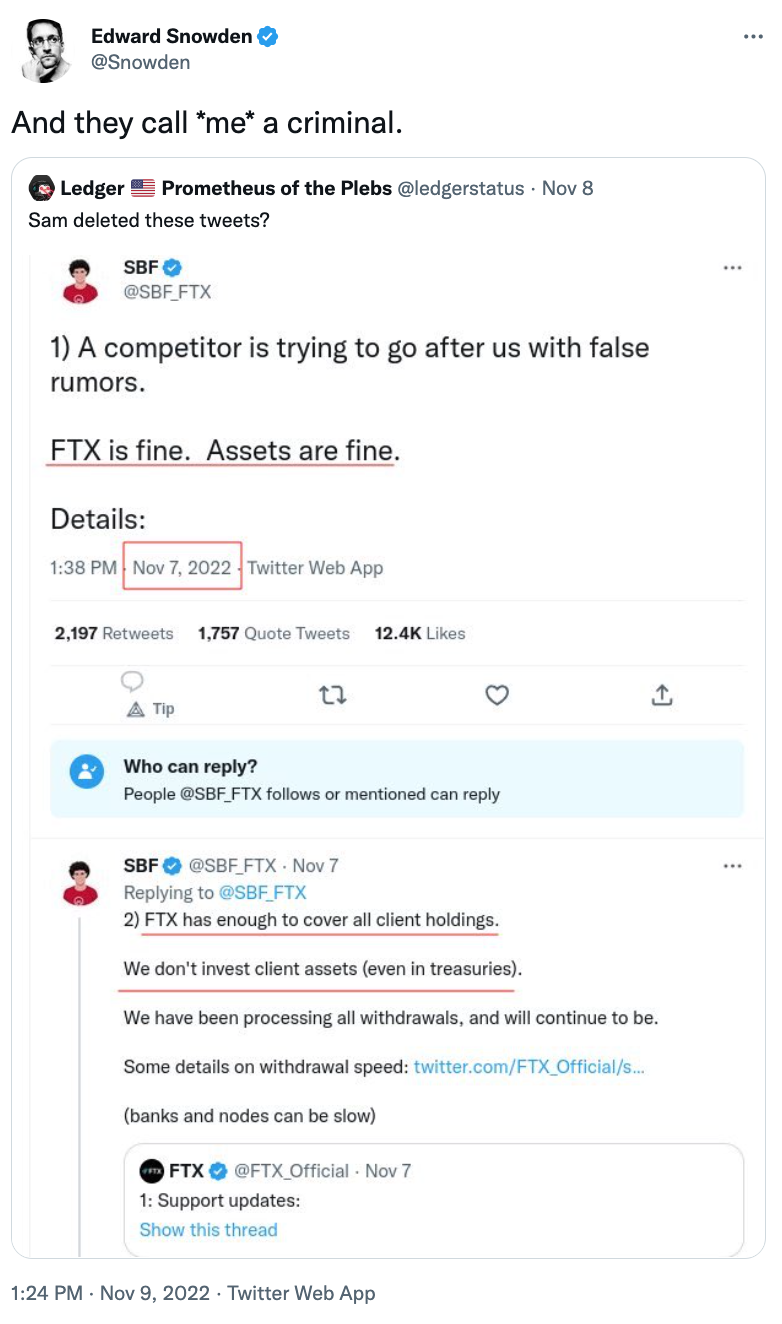Click the @SBF_FTX mention after Replying to
Viewport: 782px width, 1324px height.
click(x=265, y=892)
